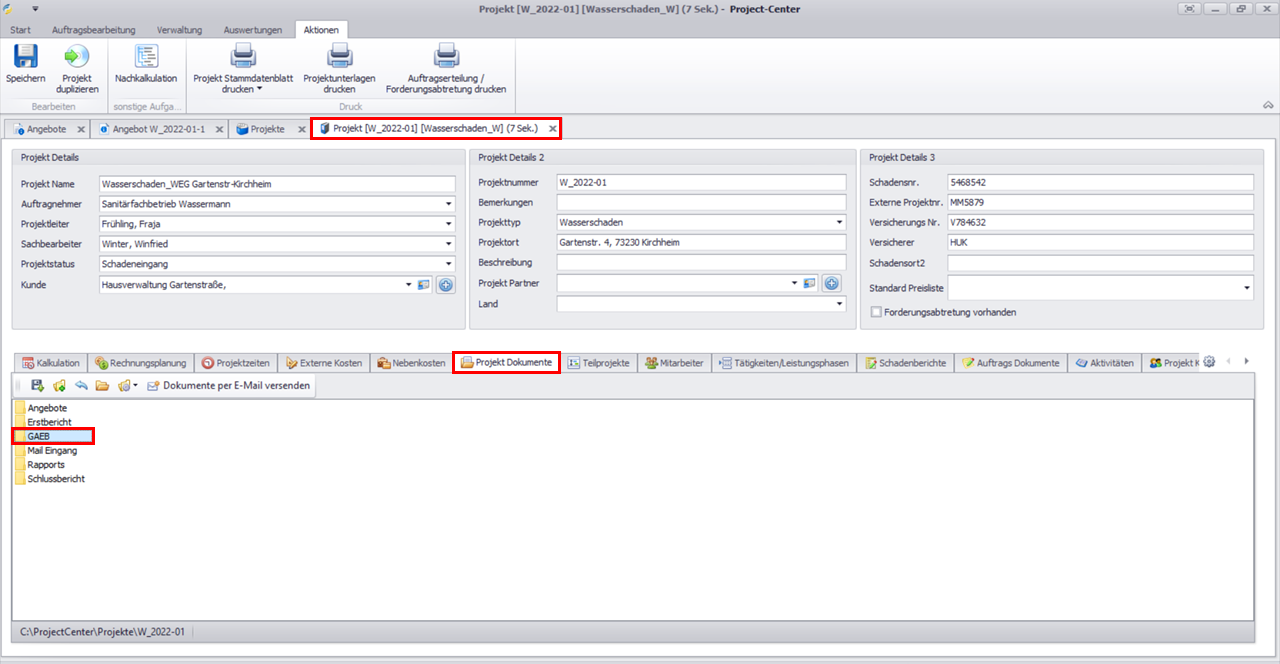Screen dimensions: 1280x664
Task: Expand the Projektstatus dropdown
Action: pos(450,264)
